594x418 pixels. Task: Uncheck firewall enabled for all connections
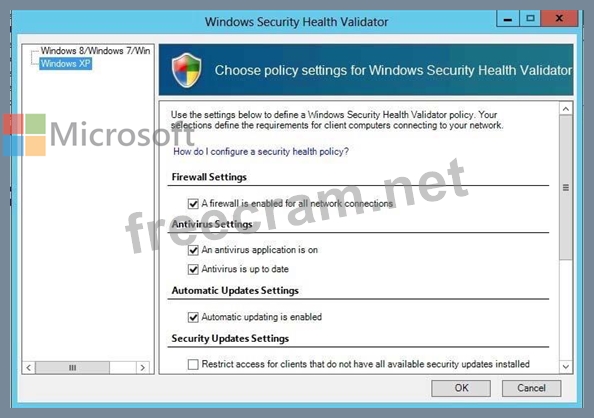point(193,204)
